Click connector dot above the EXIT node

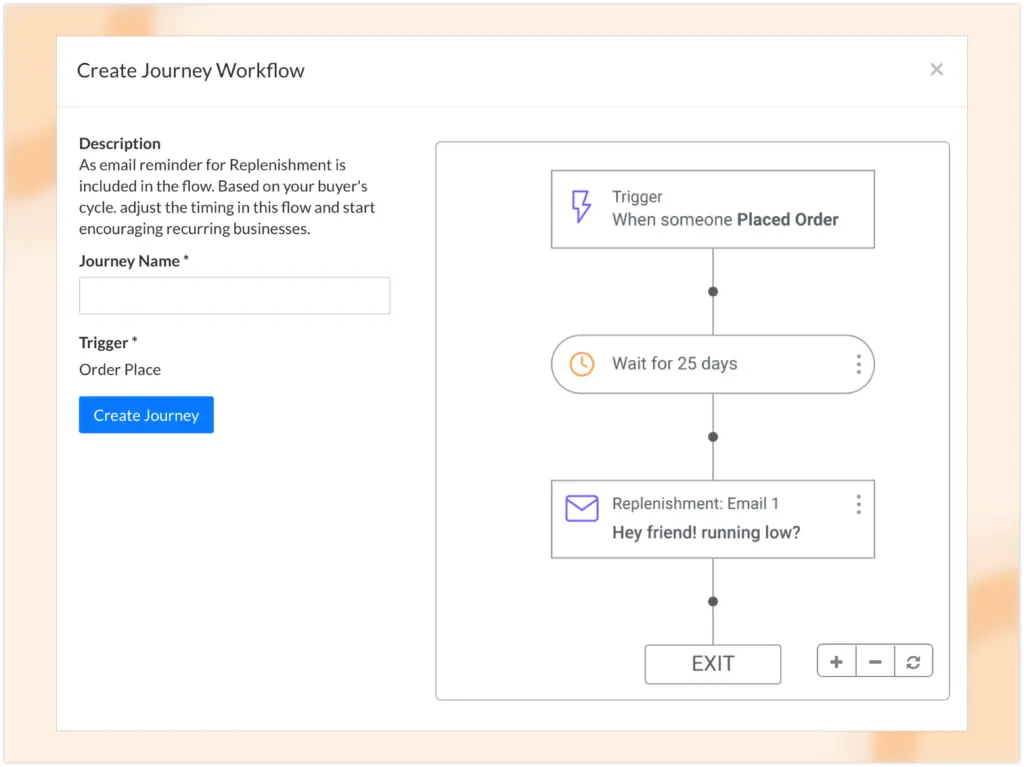(713, 602)
